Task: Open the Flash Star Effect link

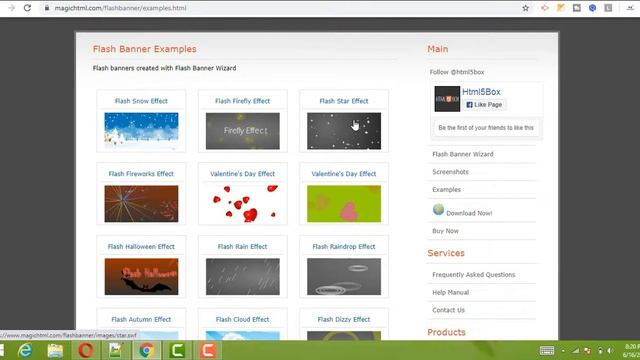Action: (344, 101)
